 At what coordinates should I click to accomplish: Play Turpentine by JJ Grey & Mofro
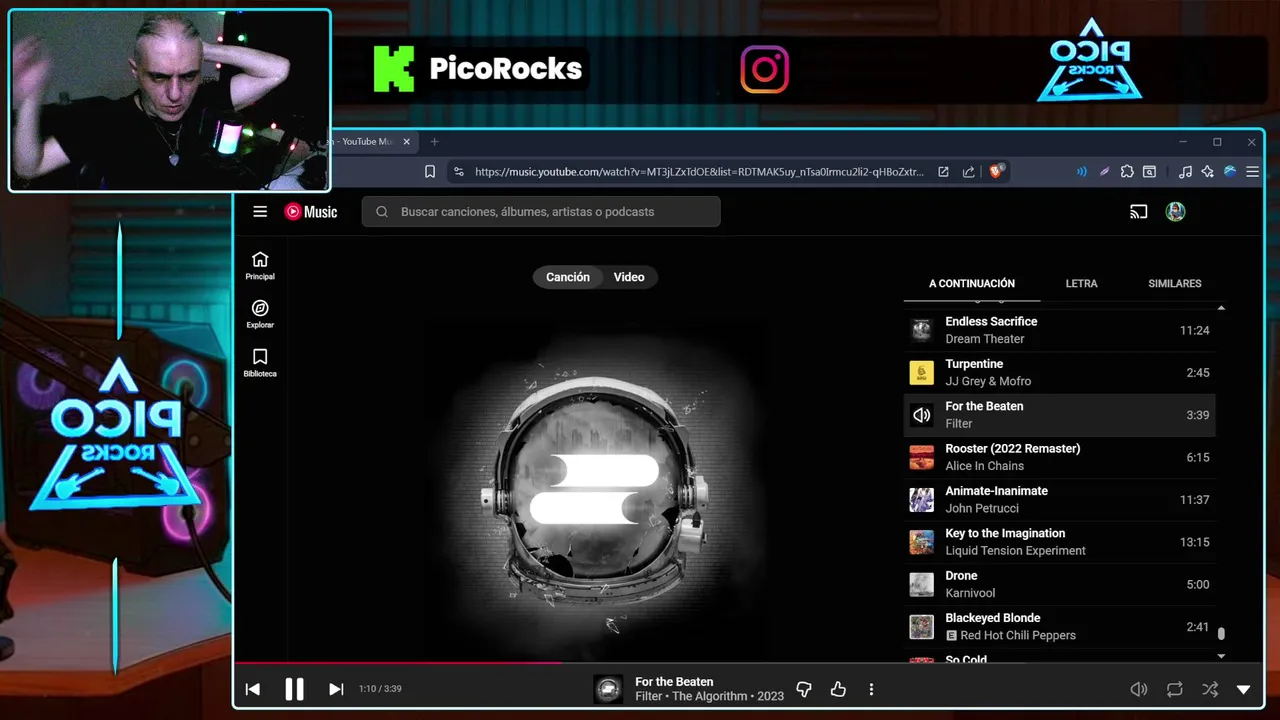[x=1060, y=372]
